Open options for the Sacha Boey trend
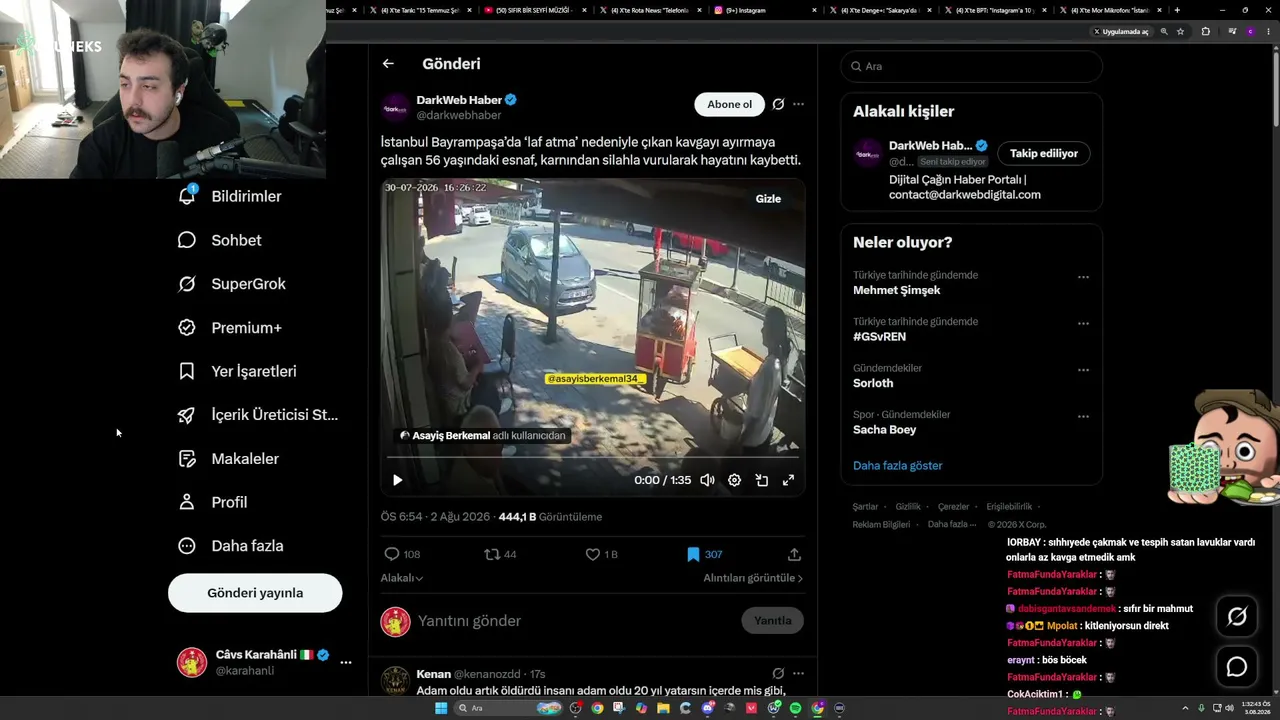 point(1083,417)
